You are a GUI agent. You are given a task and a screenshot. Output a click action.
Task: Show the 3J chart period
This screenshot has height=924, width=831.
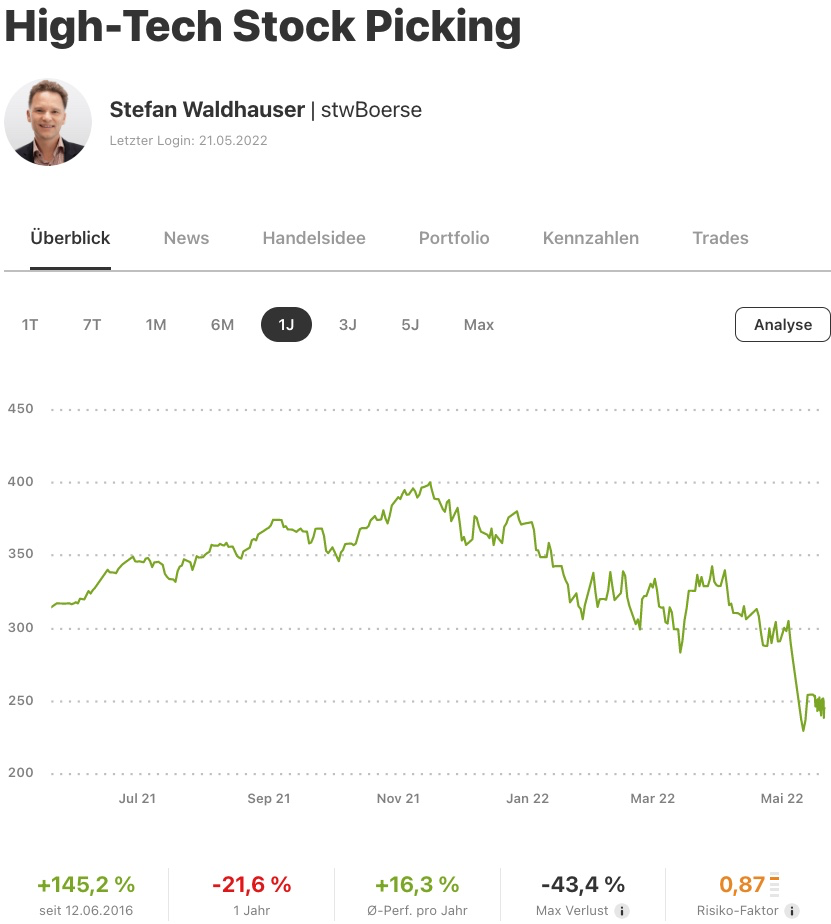[x=348, y=325]
